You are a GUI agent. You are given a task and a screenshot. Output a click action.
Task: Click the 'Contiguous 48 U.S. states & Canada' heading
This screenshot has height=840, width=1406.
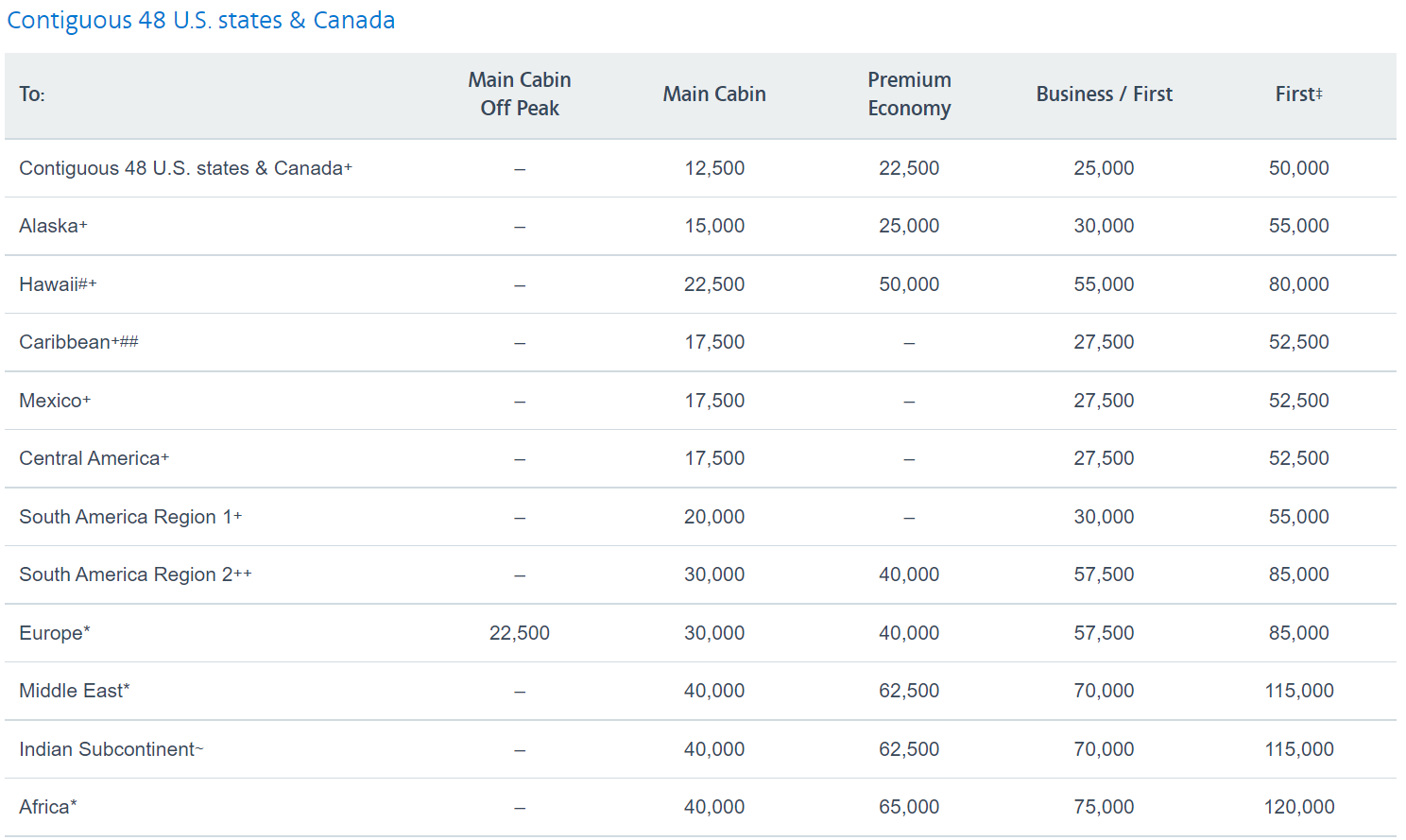[200, 21]
